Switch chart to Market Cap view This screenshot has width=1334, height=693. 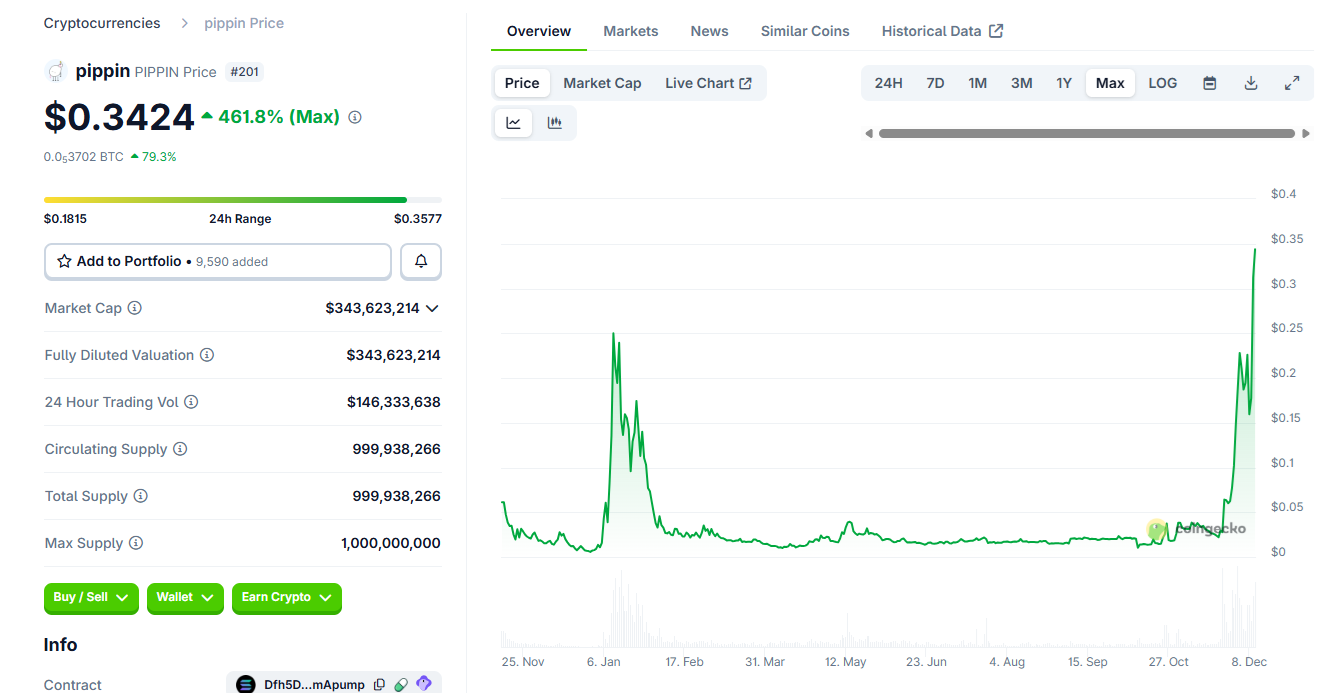click(602, 83)
